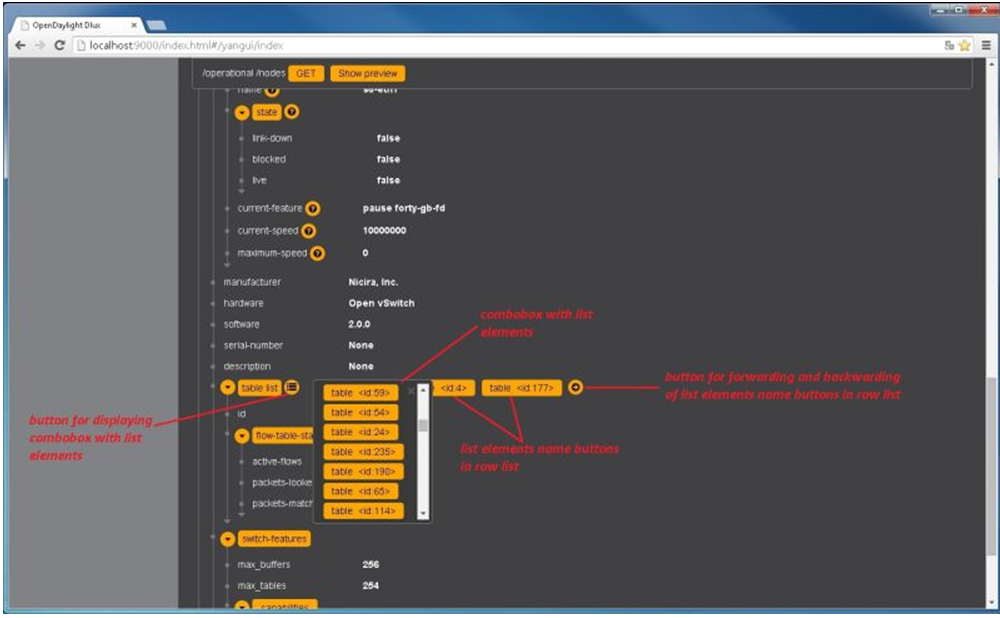Reload the browser page
The width and height of the screenshot is (1000, 618).
point(59,45)
